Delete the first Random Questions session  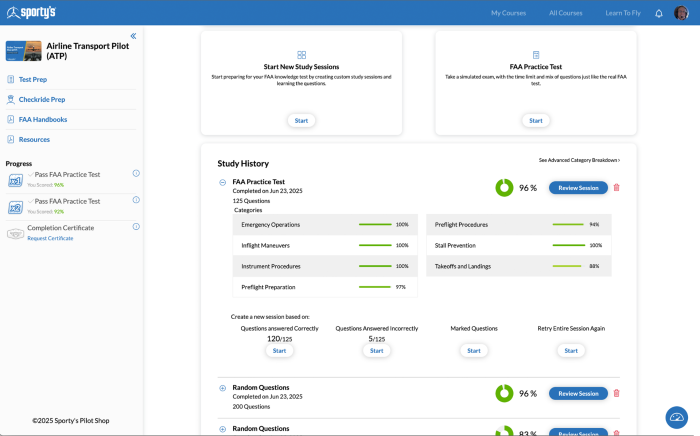[616, 393]
